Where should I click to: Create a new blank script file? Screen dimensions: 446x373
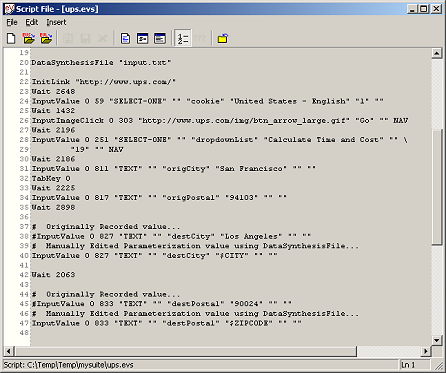coord(11,38)
